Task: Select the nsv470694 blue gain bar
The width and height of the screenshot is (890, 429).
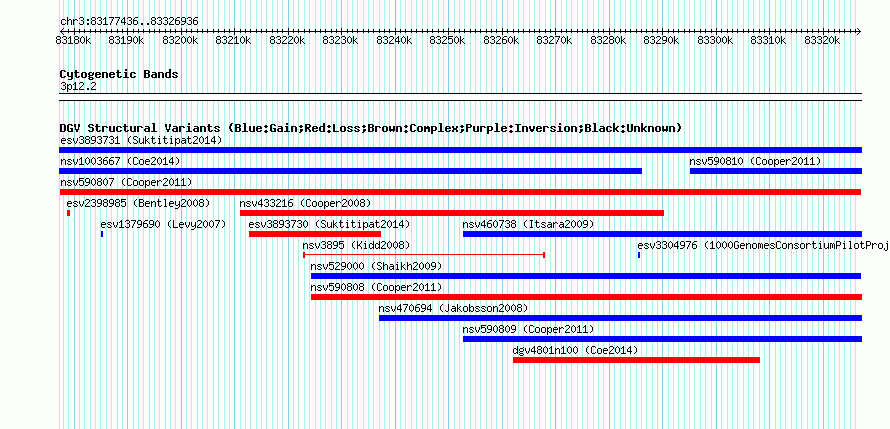Action: coord(620,318)
